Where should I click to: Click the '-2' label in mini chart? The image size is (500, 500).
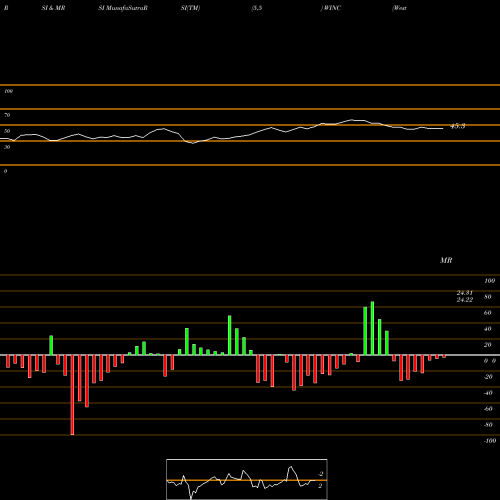[321, 474]
